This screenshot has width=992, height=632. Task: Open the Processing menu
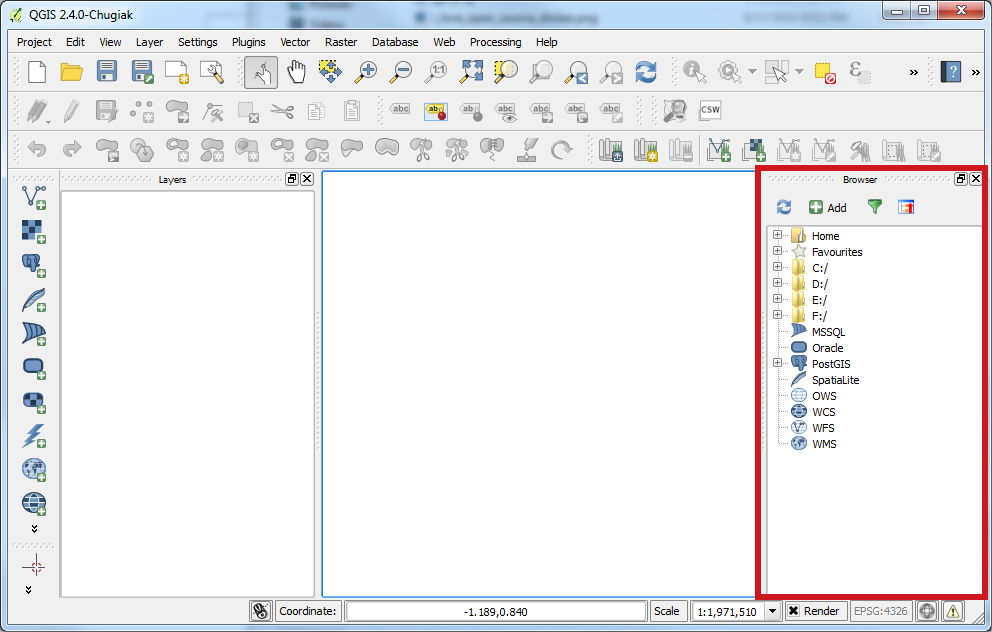(495, 42)
